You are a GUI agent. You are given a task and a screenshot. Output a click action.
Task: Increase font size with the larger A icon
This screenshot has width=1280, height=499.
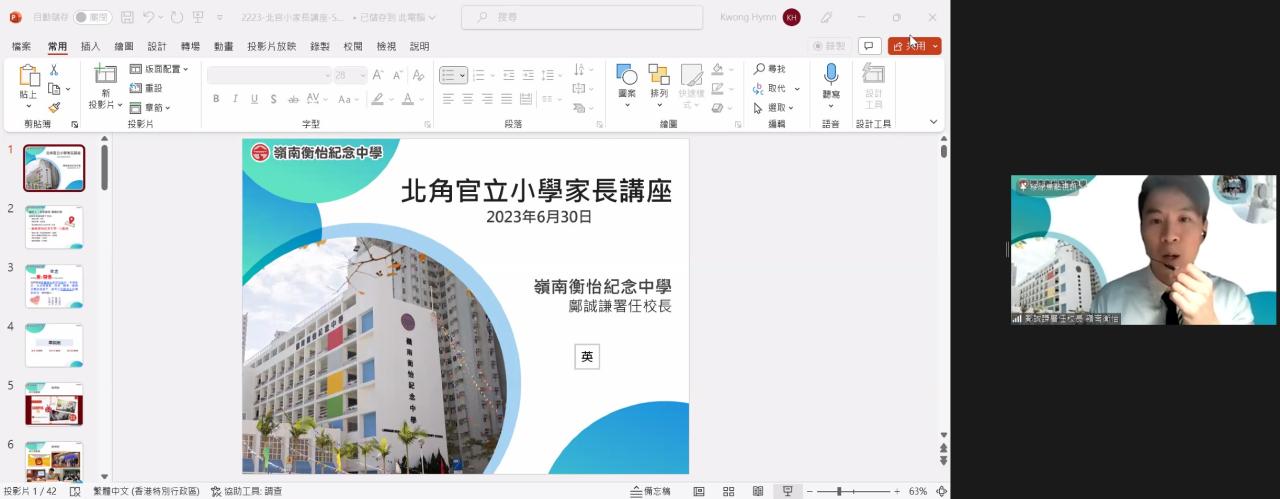coord(378,75)
